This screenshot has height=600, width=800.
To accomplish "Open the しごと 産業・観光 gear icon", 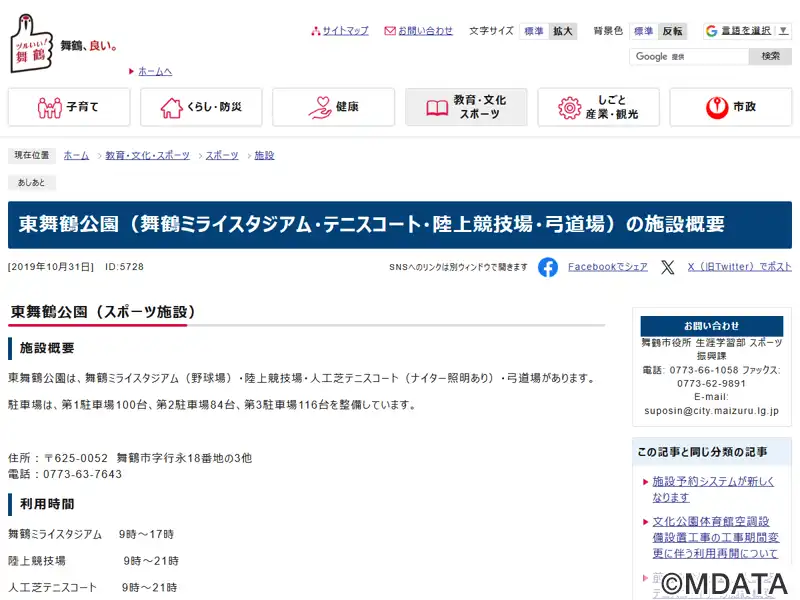I will coord(570,107).
